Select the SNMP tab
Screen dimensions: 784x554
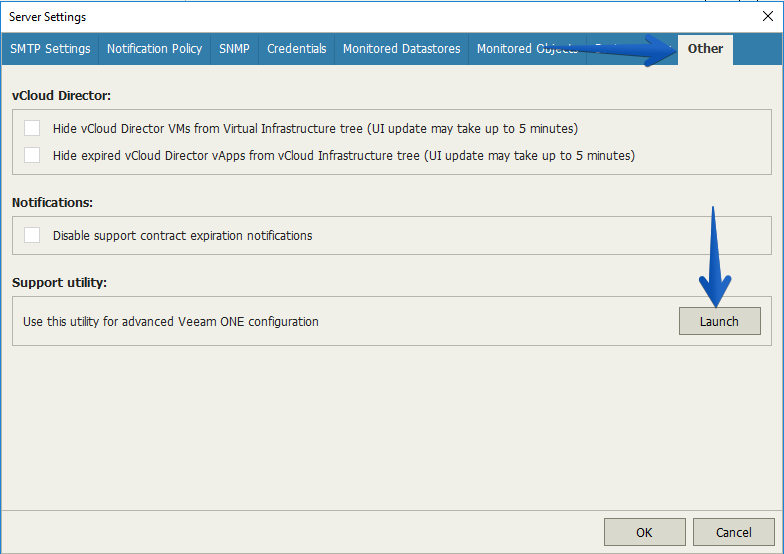(x=234, y=49)
